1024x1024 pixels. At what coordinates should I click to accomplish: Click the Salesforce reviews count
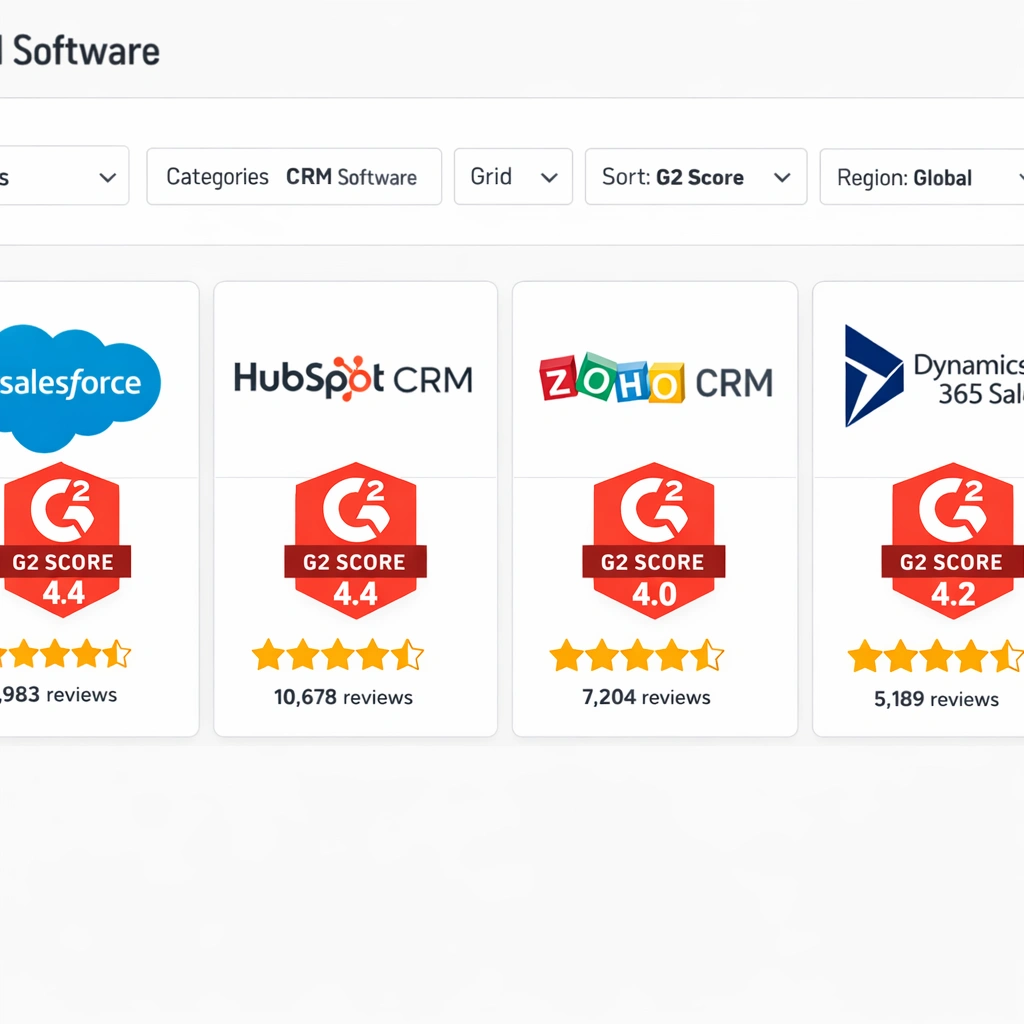click(x=58, y=694)
